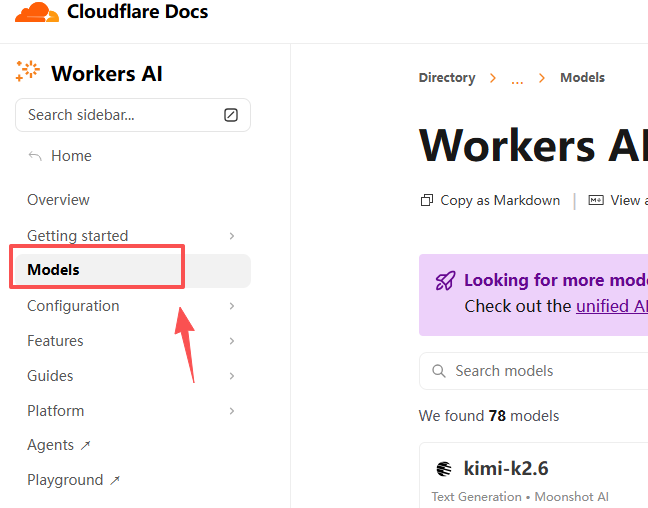Open the Overview sidebar item
Viewport: 648px width, 508px height.
point(58,200)
